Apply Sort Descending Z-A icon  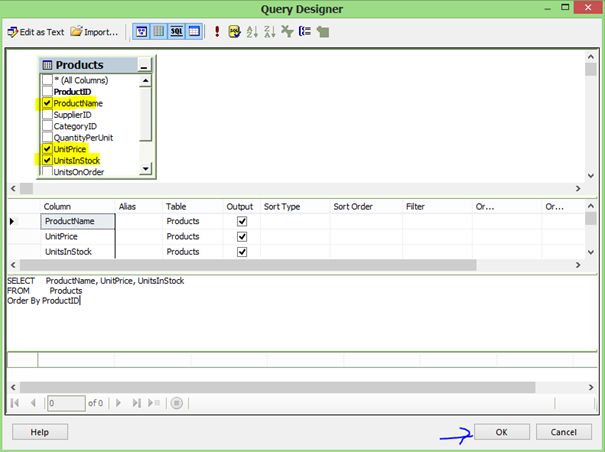(x=270, y=32)
